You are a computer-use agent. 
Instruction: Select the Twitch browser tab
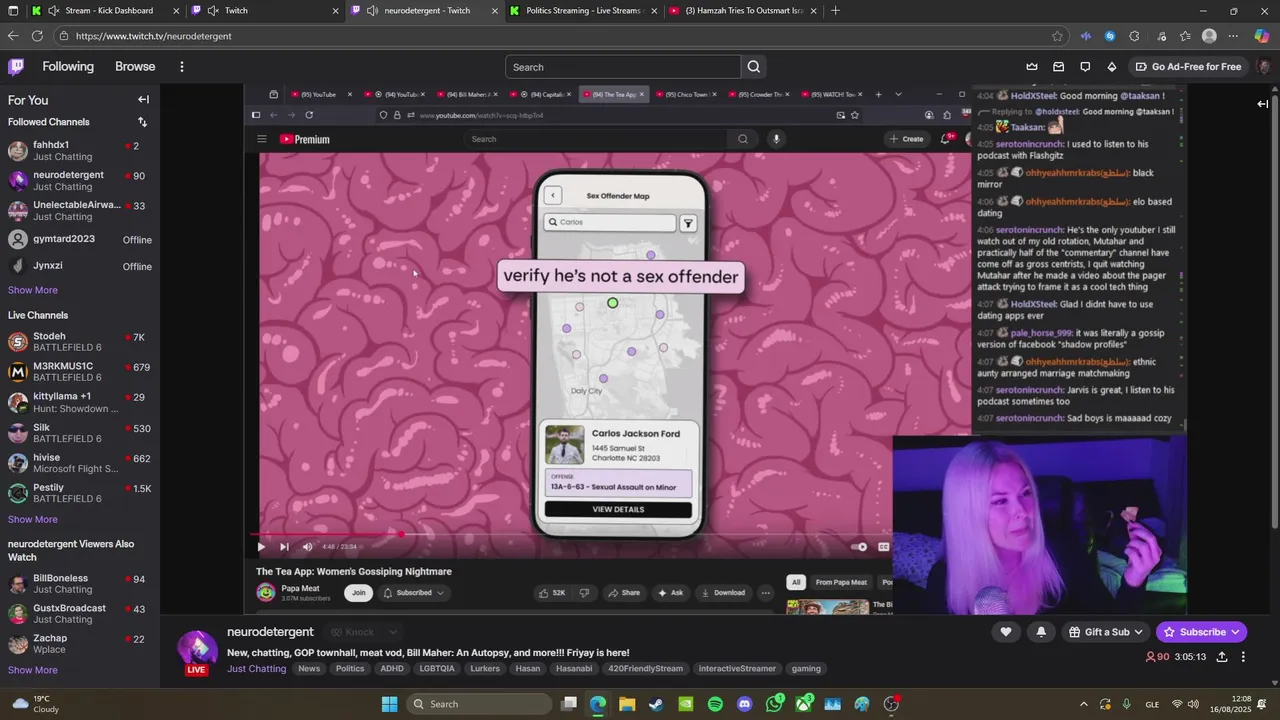tap(265, 11)
